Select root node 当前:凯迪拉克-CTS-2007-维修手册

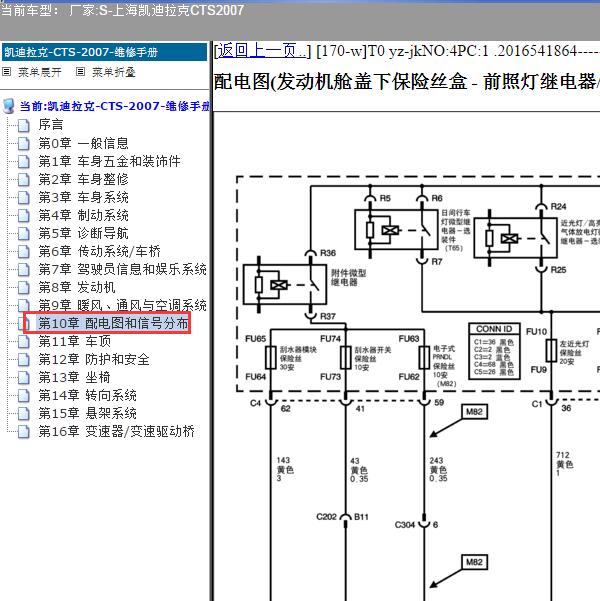tap(114, 106)
